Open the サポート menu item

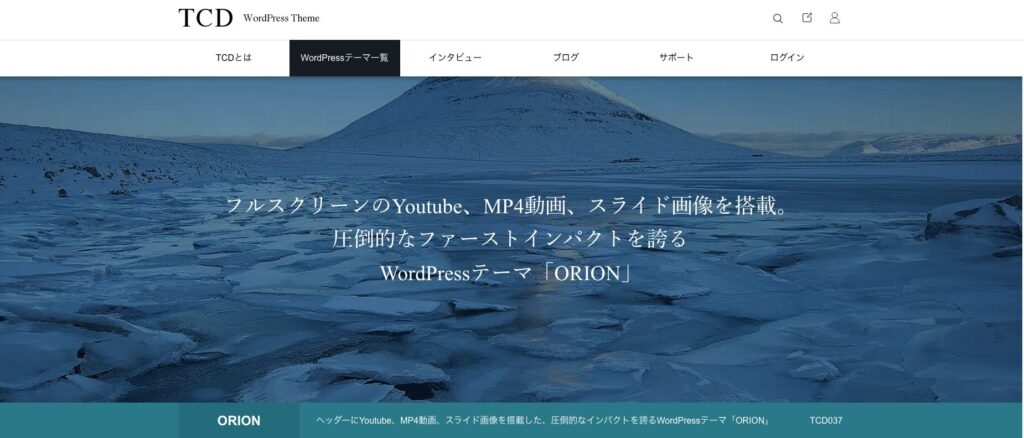pos(676,57)
